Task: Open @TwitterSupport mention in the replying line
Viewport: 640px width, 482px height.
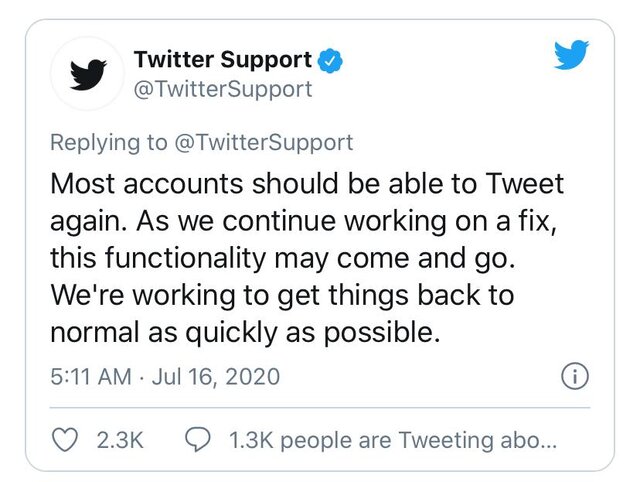Action: point(263,143)
